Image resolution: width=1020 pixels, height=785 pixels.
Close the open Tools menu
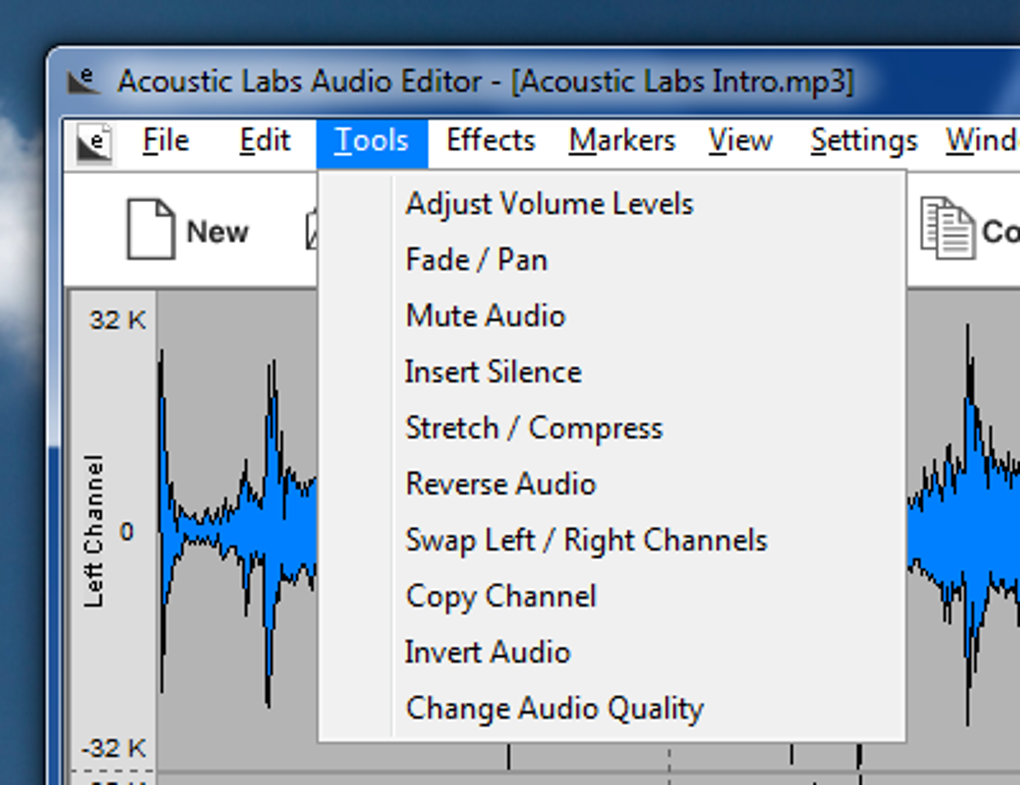pyautogui.click(x=372, y=142)
